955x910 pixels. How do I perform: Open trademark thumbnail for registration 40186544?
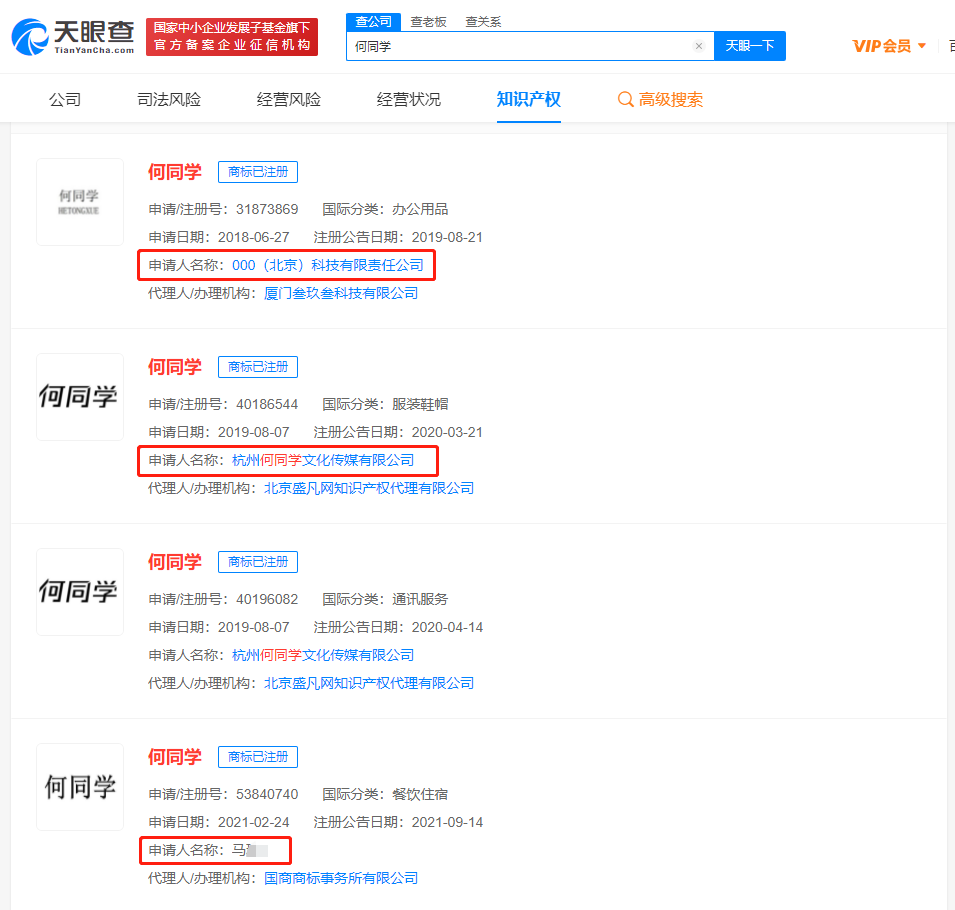tap(80, 397)
